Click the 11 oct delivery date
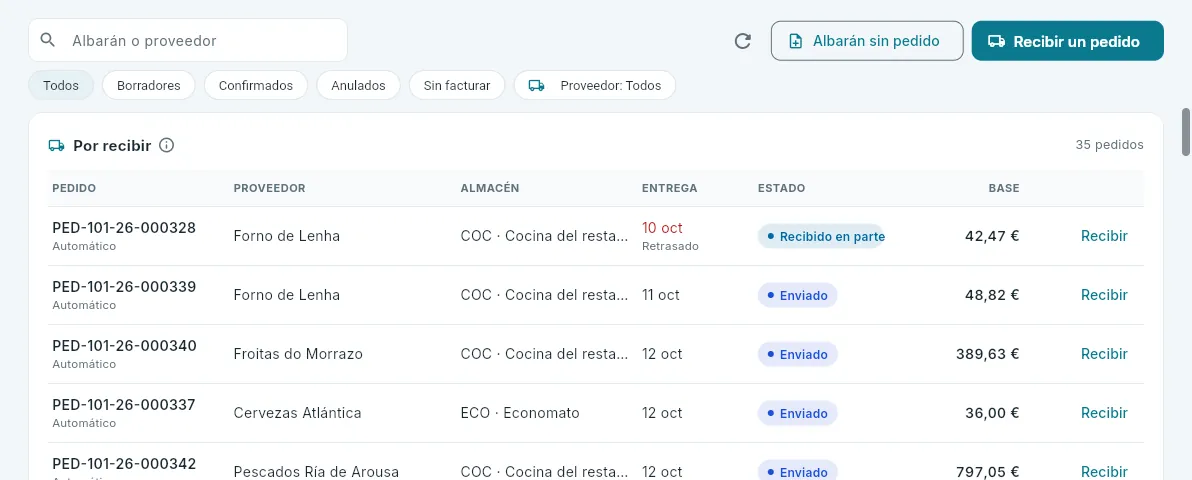The width and height of the screenshot is (1192, 480). 661,295
